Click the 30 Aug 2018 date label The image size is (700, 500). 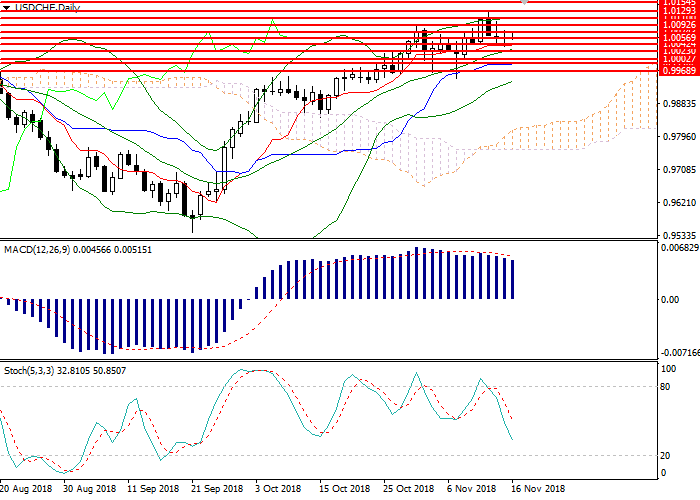click(x=89, y=489)
